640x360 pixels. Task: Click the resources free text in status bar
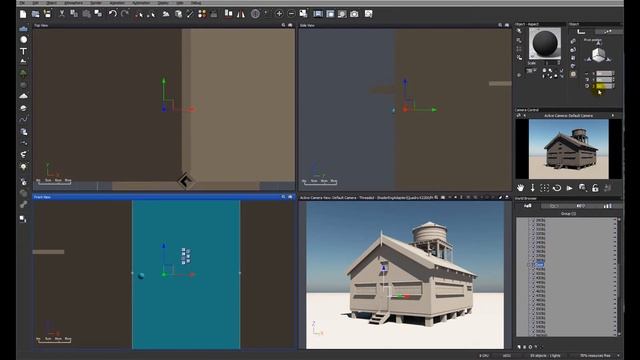click(x=595, y=356)
